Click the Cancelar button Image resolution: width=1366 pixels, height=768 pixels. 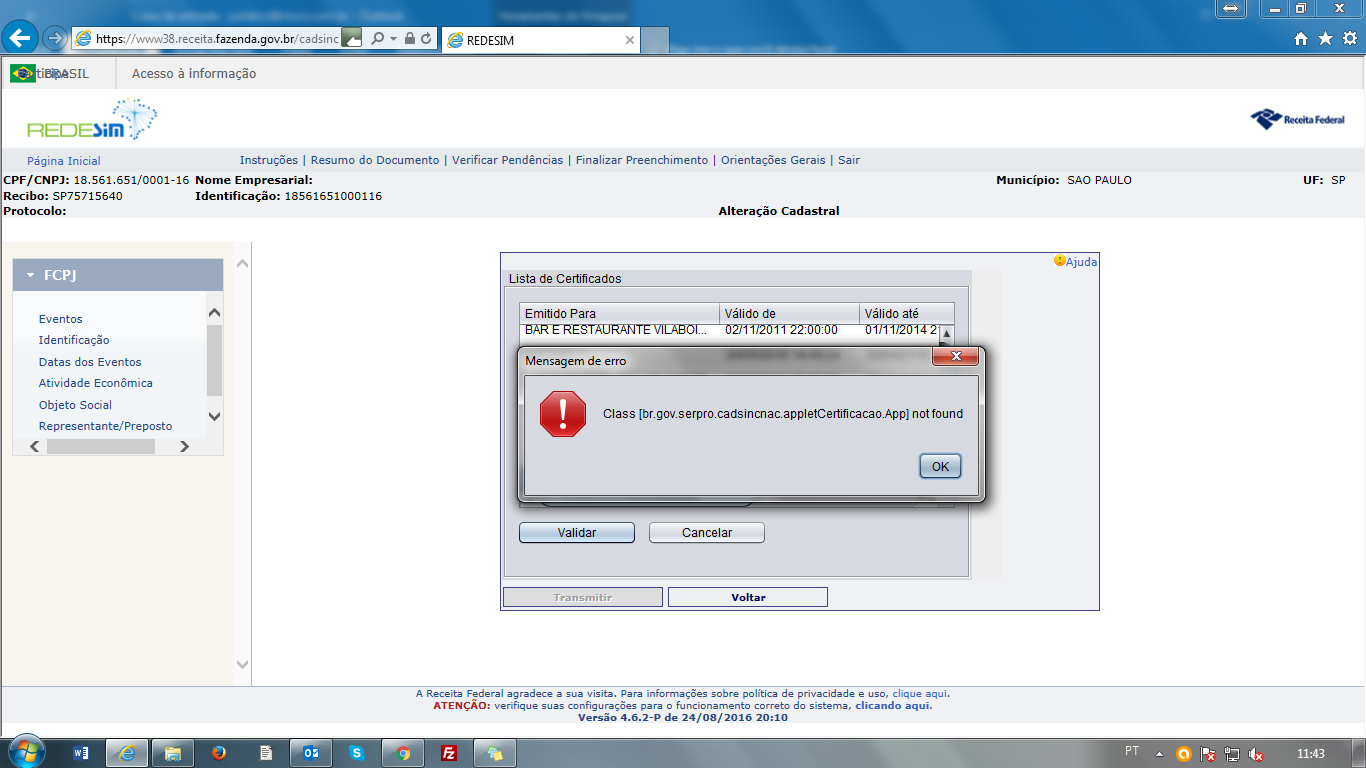click(x=706, y=533)
